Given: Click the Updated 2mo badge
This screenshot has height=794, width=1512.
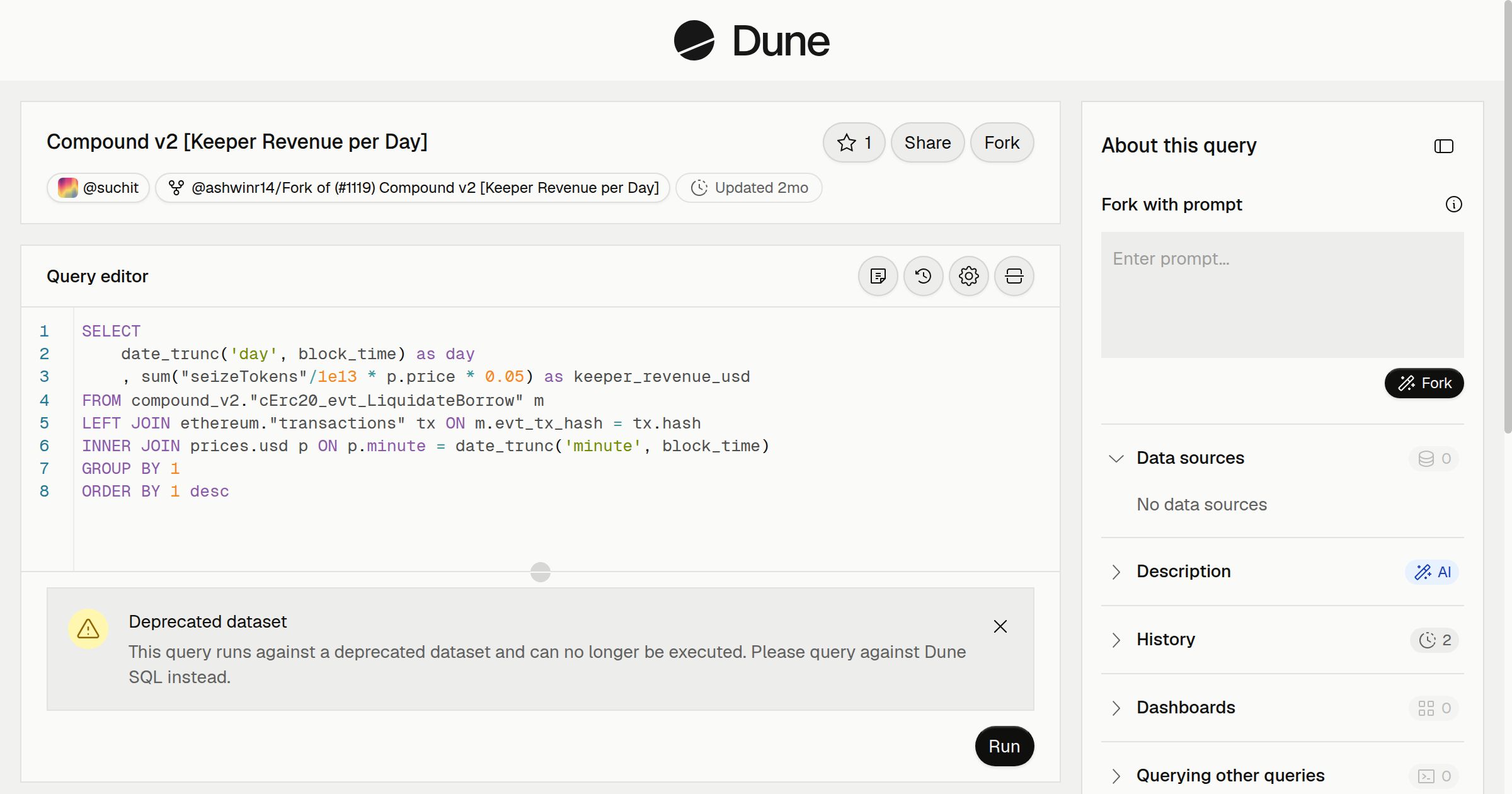Looking at the screenshot, I should [x=749, y=188].
